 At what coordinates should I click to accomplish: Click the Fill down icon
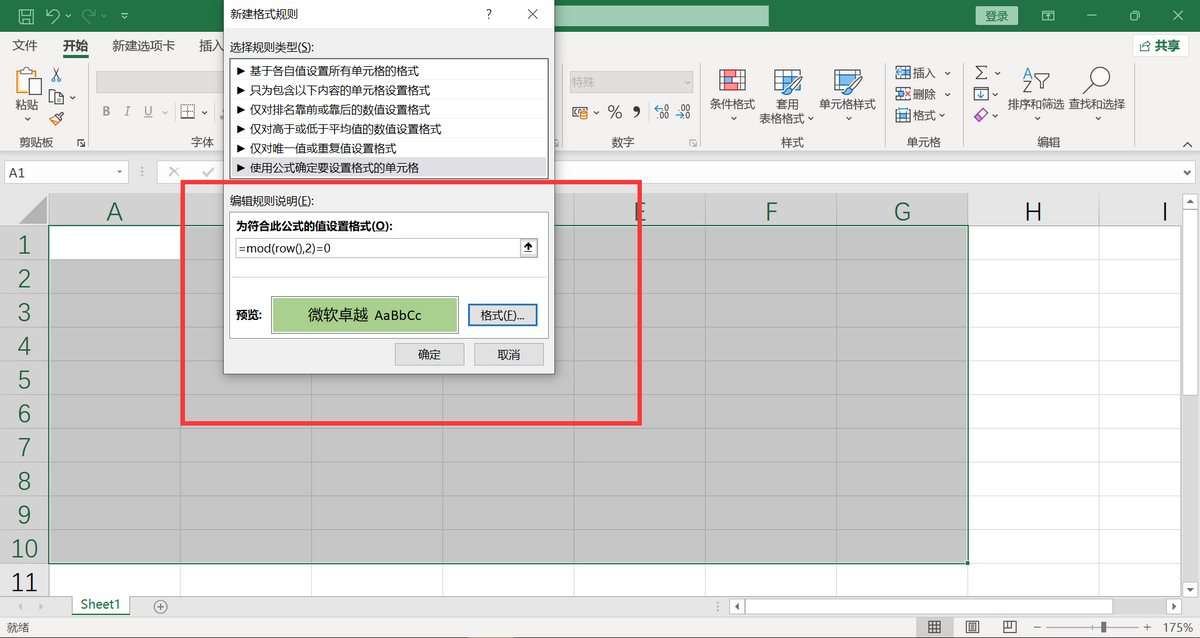(x=981, y=94)
